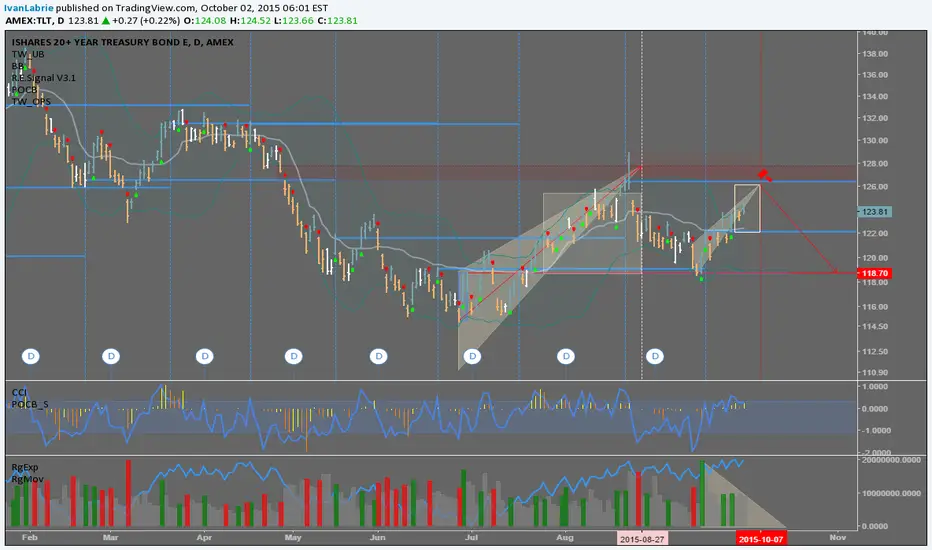Select the TW_UB indicator label
Image resolution: width=932 pixels, height=550 pixels.
pyautogui.click(x=28, y=54)
